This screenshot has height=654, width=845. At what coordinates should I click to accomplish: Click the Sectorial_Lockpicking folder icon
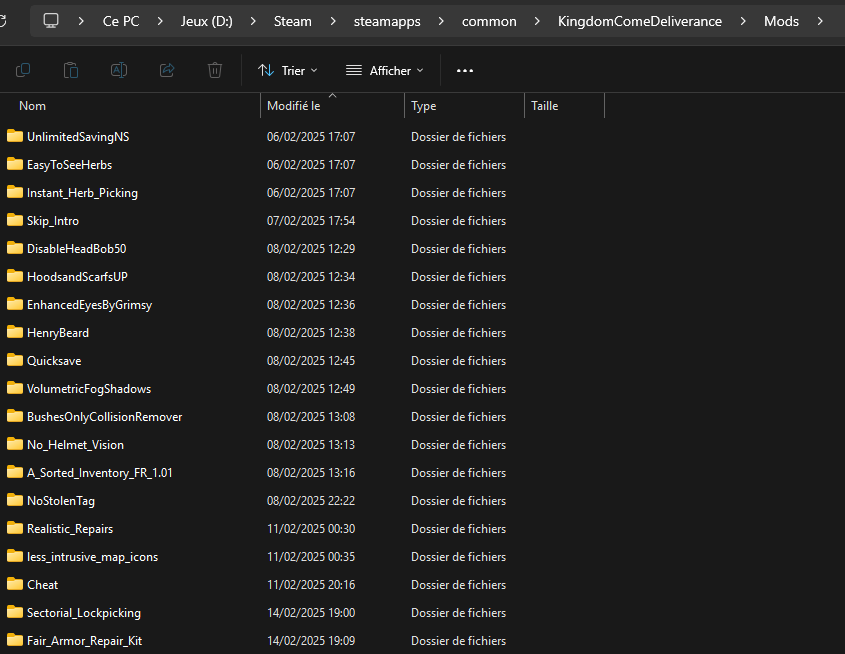15,612
